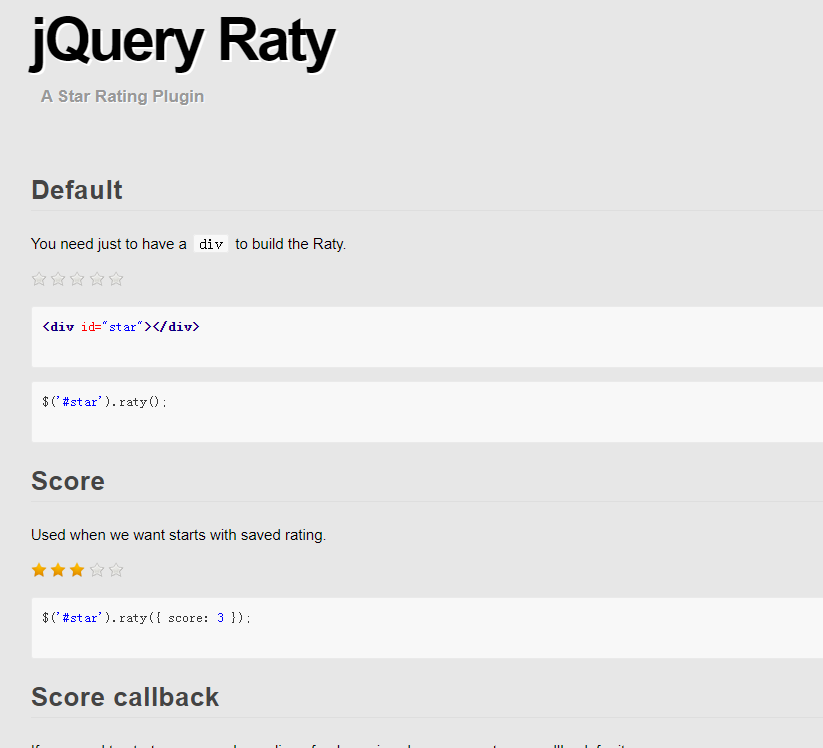The height and width of the screenshot is (748, 823).
Task: Click 'You need just to have a' sentence
Action: click(188, 244)
